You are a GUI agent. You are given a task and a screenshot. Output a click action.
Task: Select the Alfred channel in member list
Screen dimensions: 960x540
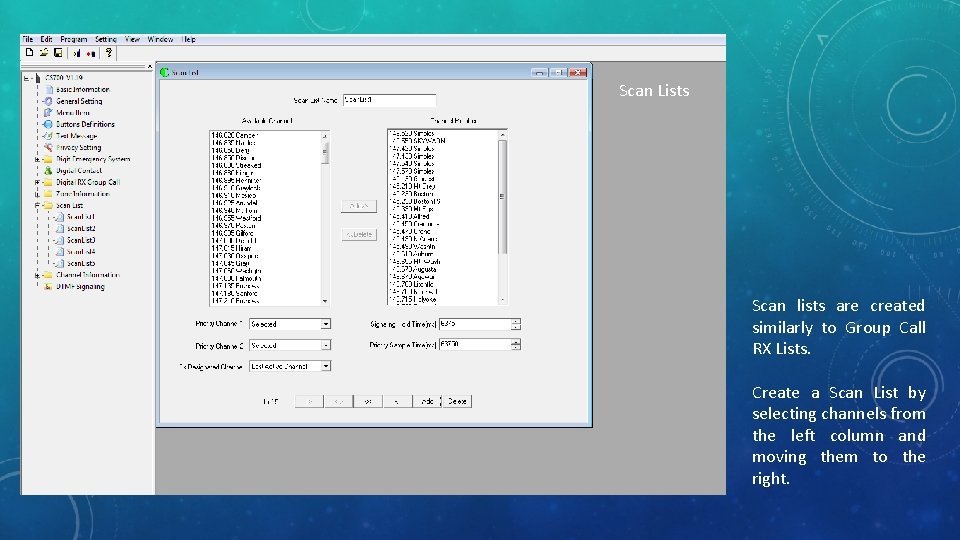coord(410,217)
